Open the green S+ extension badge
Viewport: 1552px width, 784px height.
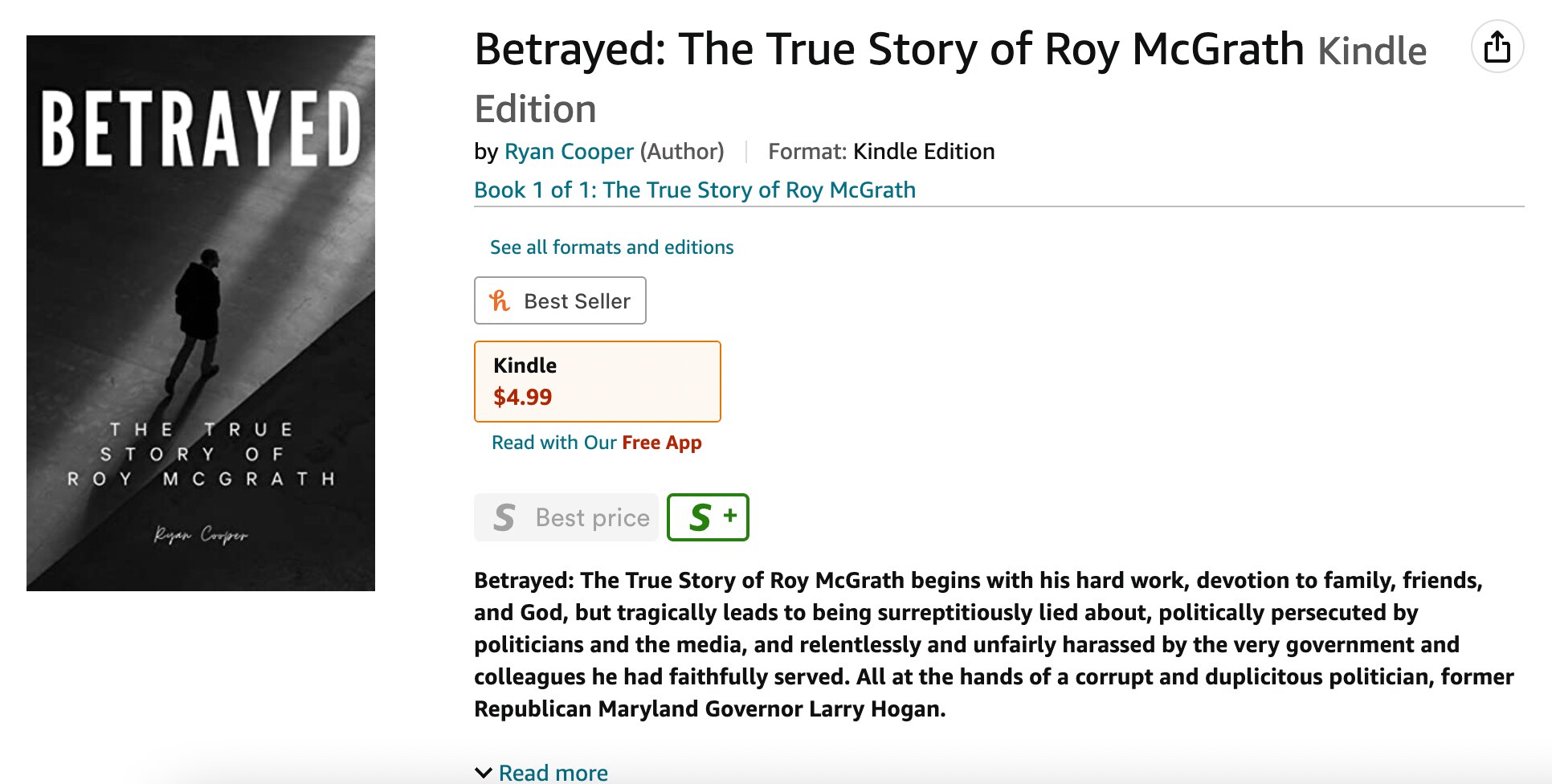coord(707,517)
